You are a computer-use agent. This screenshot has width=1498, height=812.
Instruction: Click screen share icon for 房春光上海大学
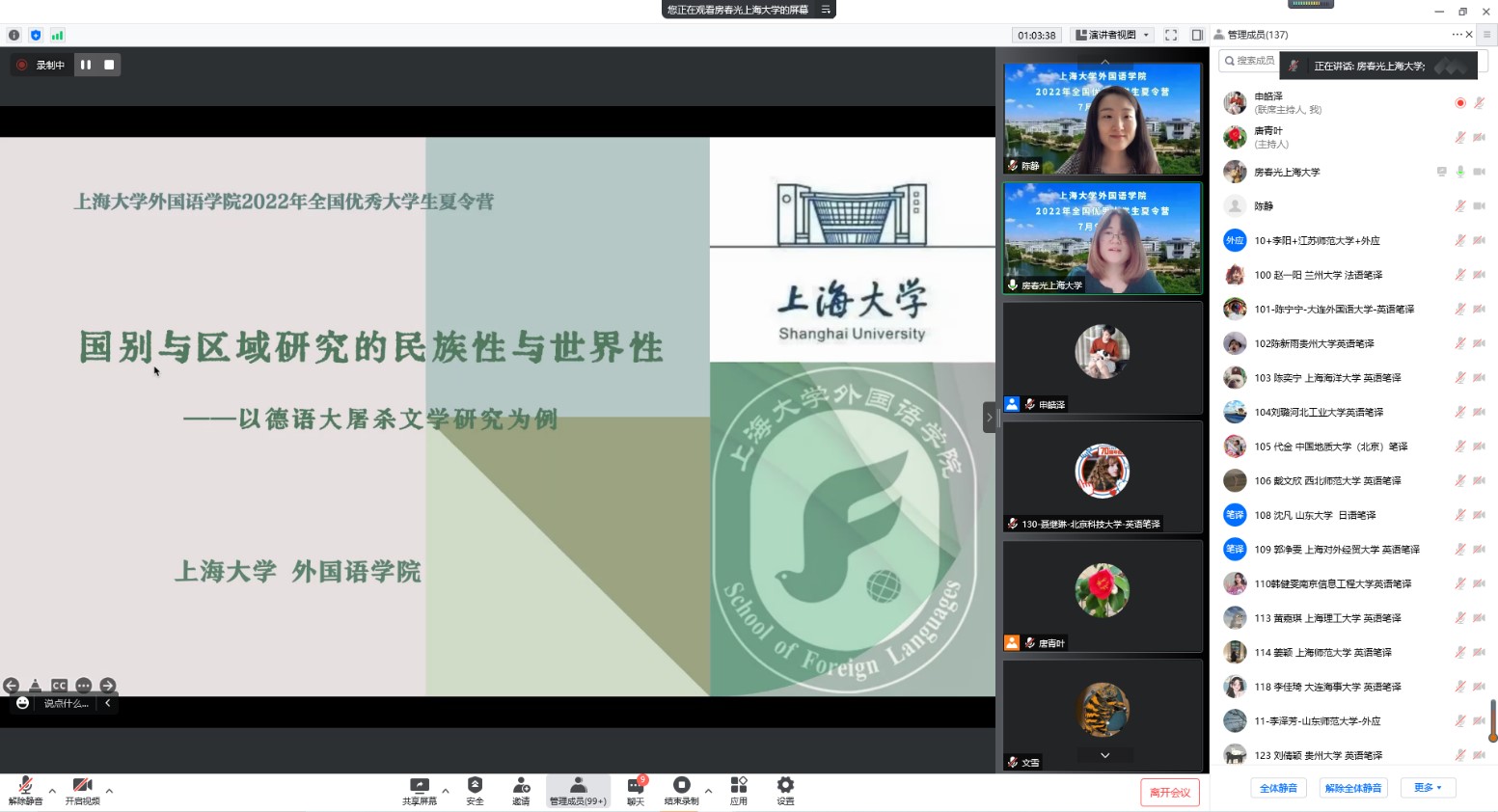(x=1442, y=172)
